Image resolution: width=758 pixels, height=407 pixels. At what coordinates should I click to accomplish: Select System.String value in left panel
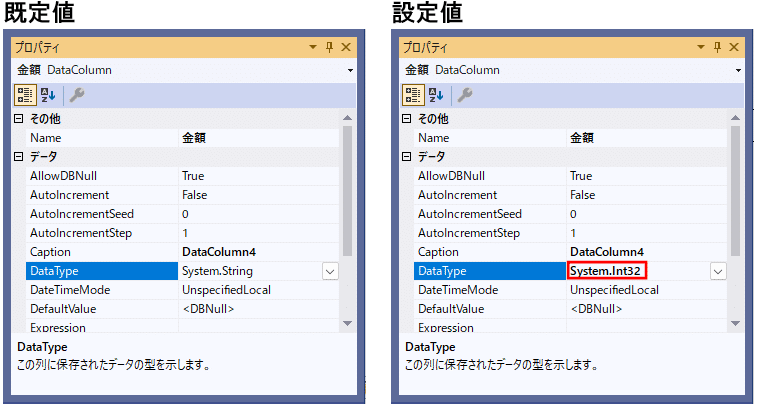click(x=217, y=271)
